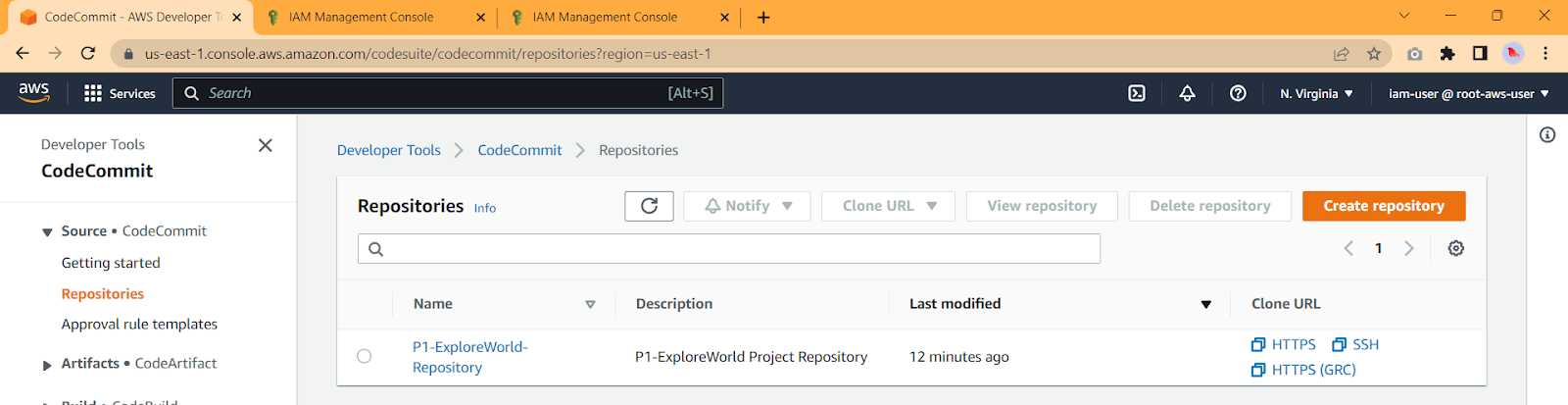This screenshot has height=405, width=1568.
Task: Copy the SSH clone URL
Action: (x=1355, y=344)
